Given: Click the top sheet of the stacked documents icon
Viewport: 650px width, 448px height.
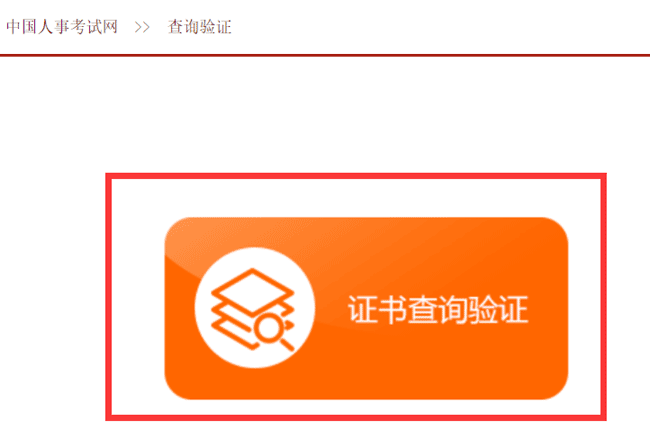Looking at the screenshot, I should pyautogui.click(x=252, y=291).
